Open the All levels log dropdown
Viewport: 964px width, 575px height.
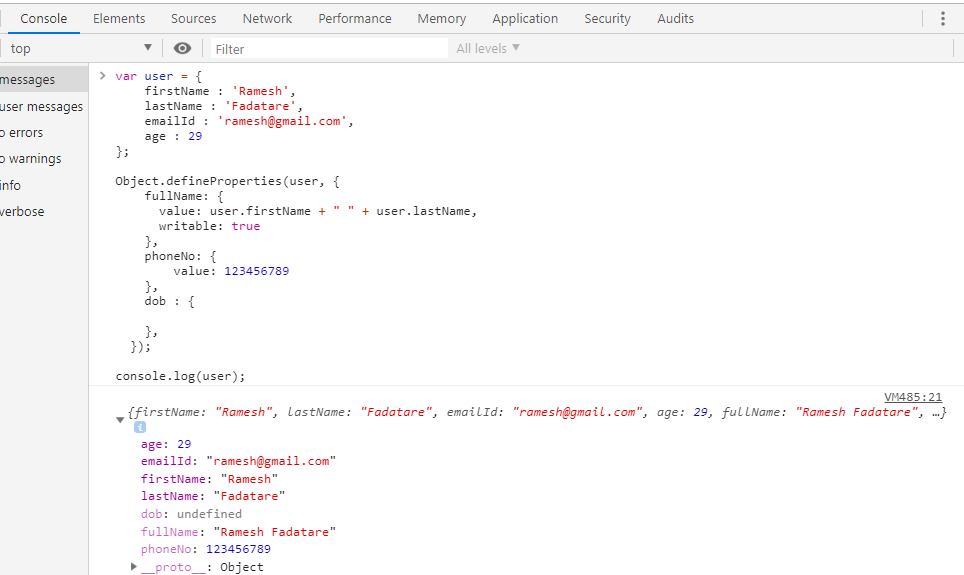coord(488,48)
